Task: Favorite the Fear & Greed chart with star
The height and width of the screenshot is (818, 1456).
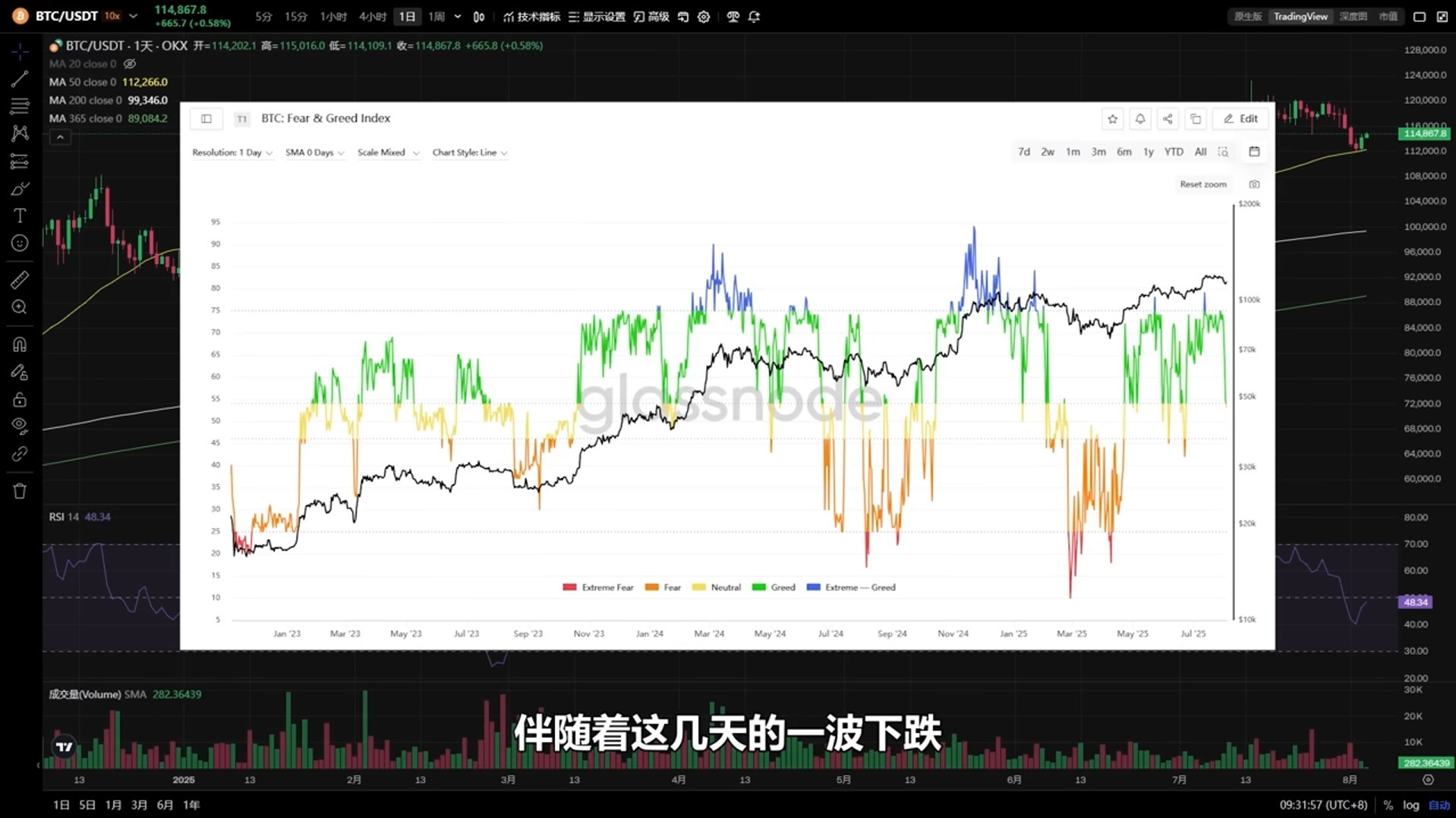Action: click(1112, 119)
